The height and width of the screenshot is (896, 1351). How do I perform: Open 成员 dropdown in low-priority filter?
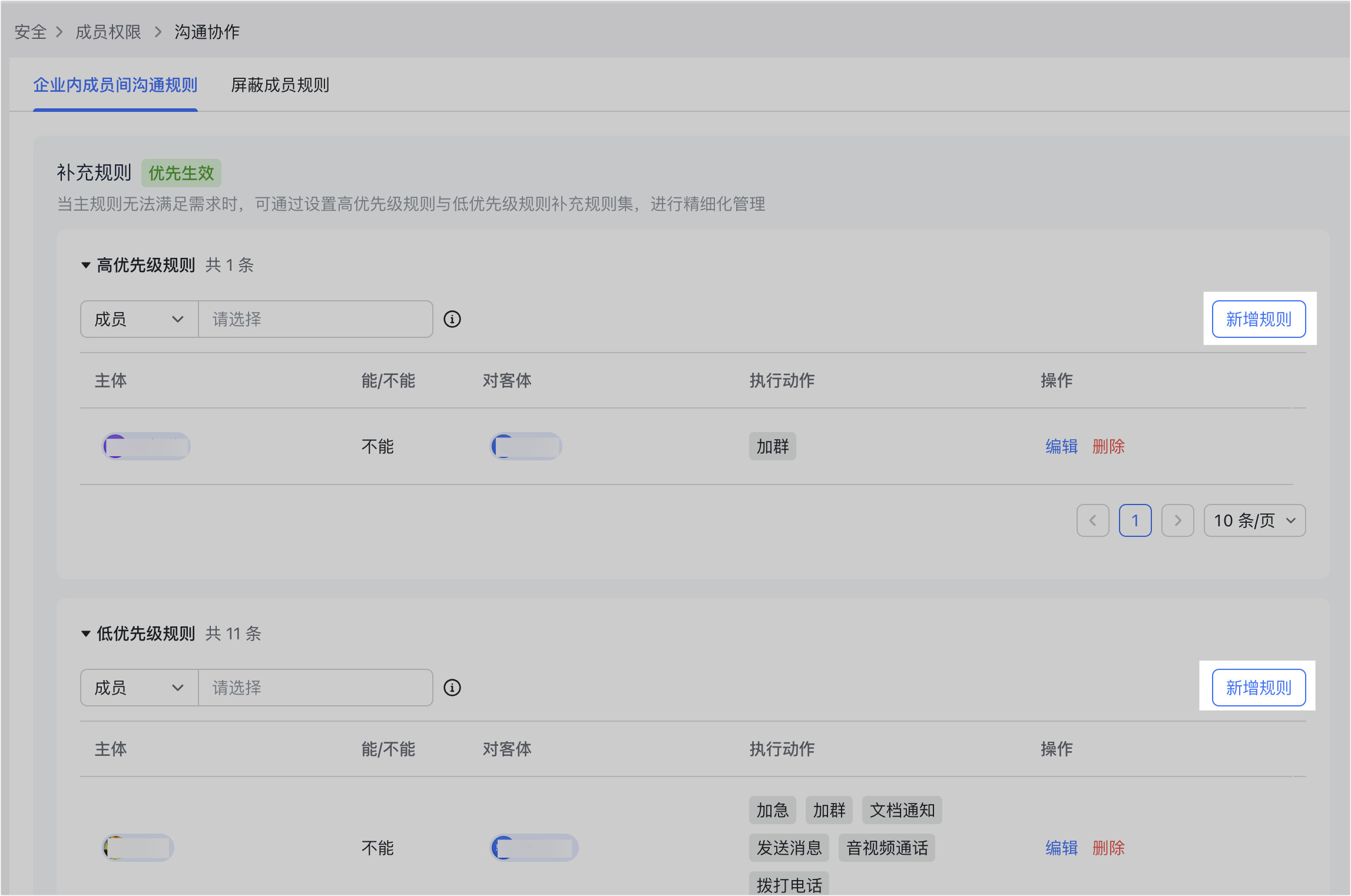pyautogui.click(x=140, y=688)
